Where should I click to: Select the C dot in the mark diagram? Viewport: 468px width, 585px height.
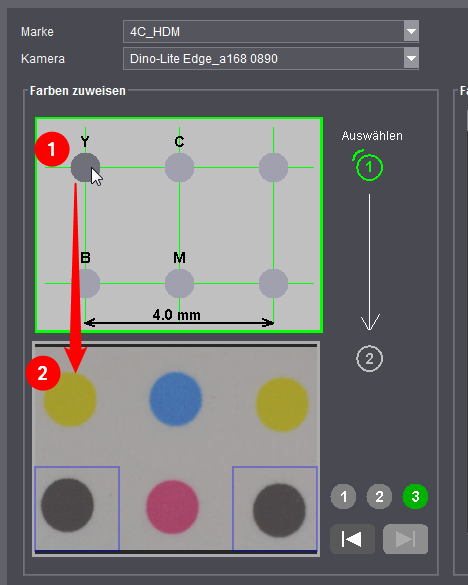tap(180, 167)
